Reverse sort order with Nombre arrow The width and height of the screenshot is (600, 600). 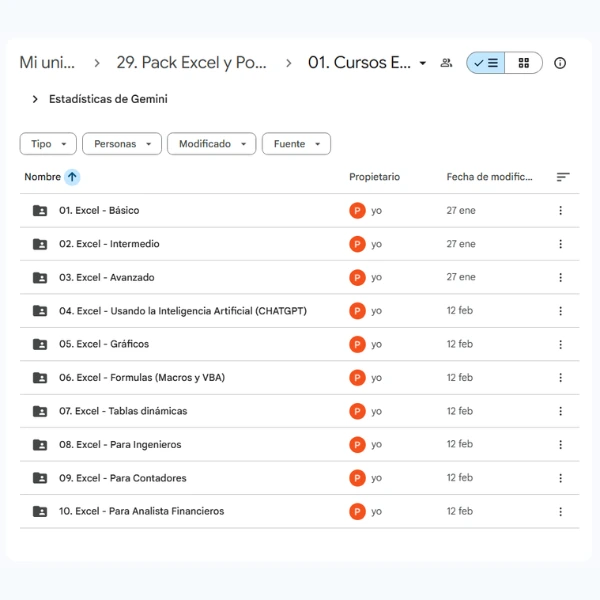point(72,177)
